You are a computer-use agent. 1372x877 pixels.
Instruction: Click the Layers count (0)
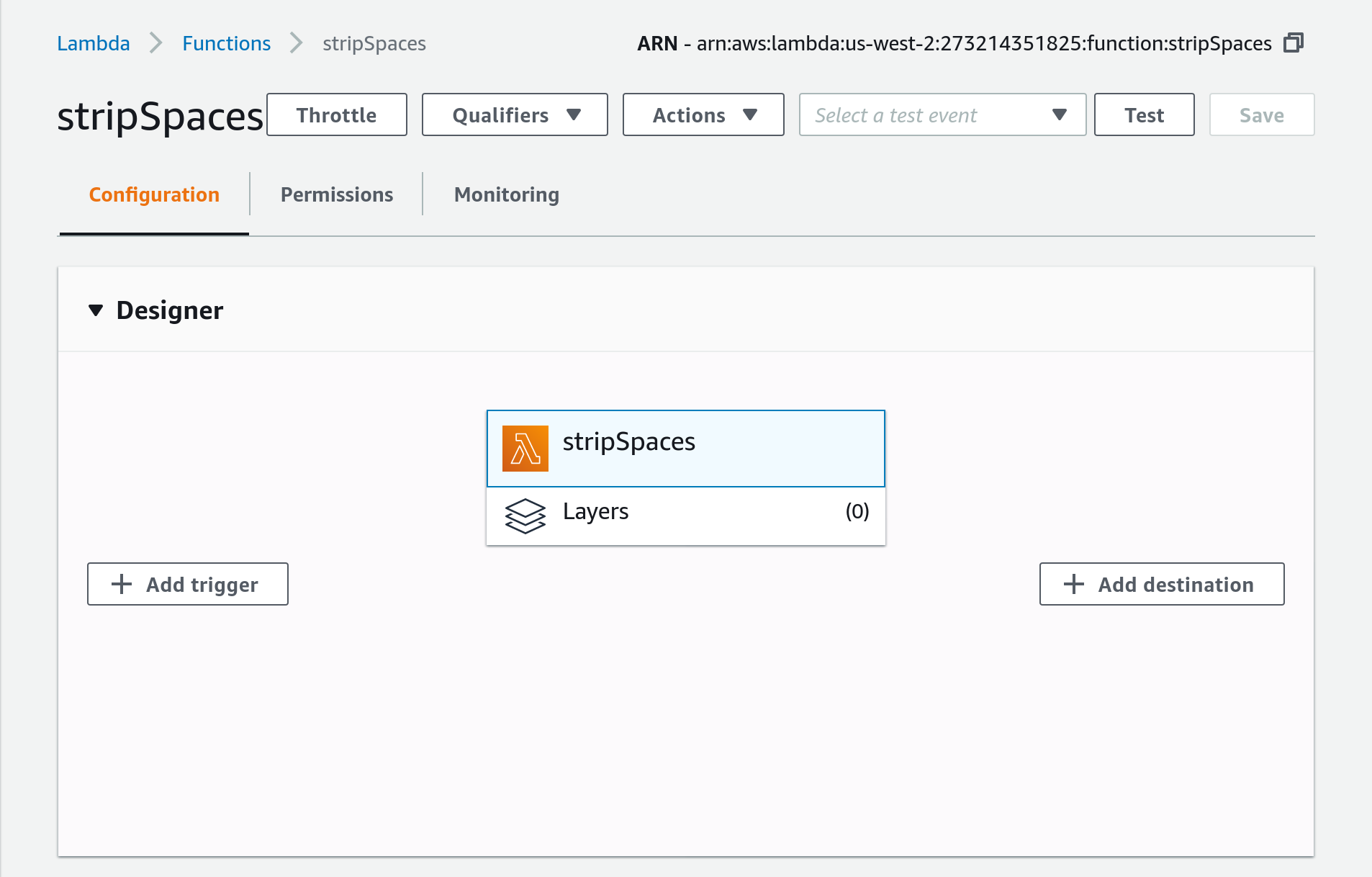click(x=857, y=512)
